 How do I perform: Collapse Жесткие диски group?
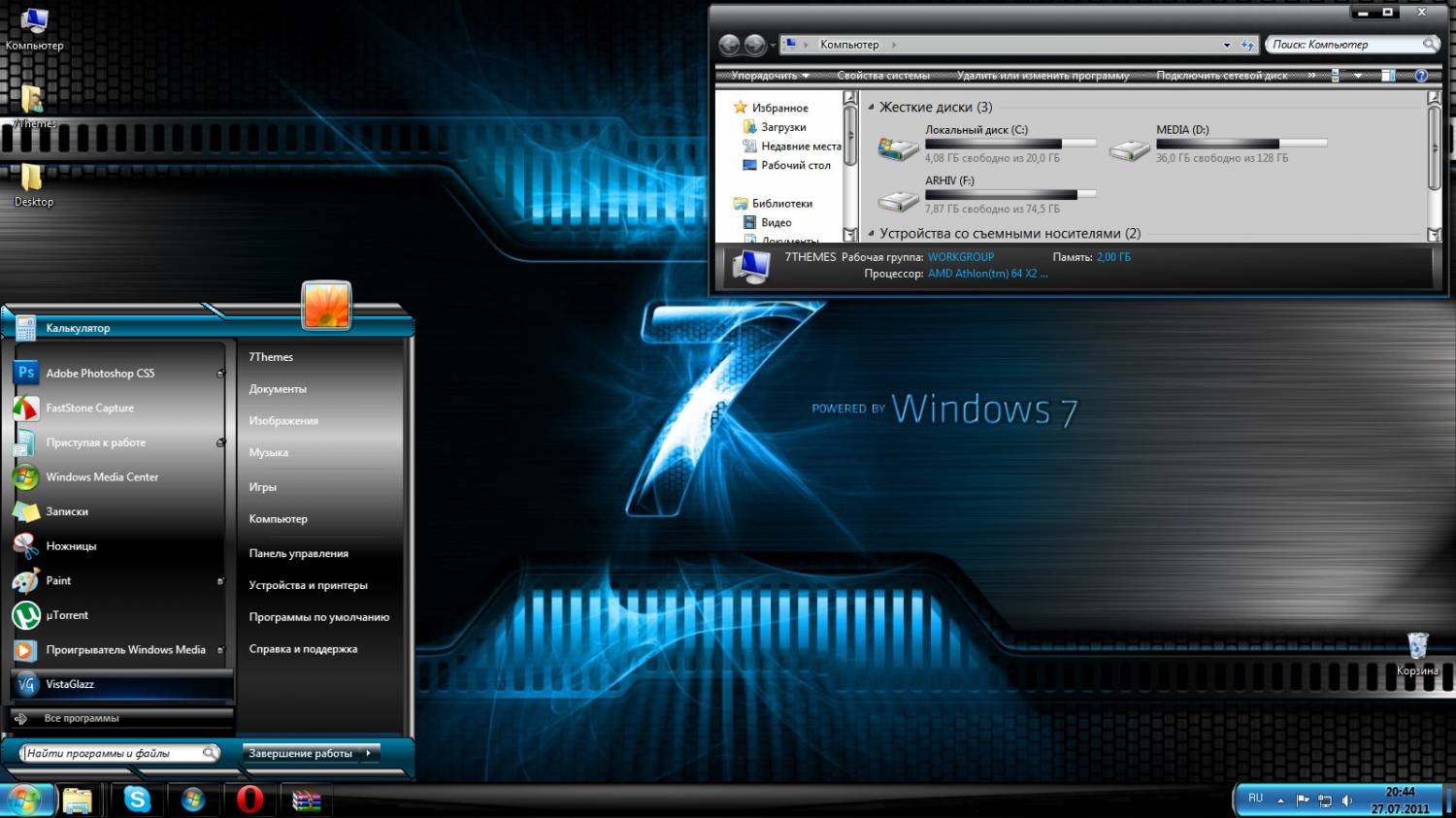pyautogui.click(x=871, y=107)
